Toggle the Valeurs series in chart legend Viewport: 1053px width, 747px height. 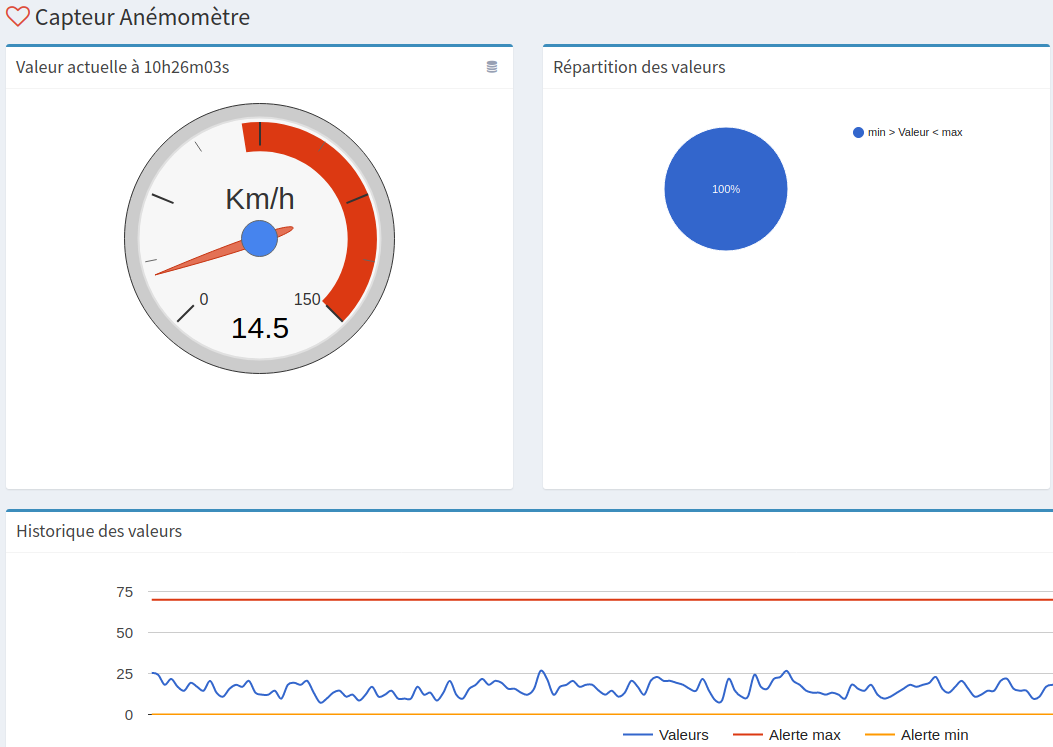[x=666, y=735]
